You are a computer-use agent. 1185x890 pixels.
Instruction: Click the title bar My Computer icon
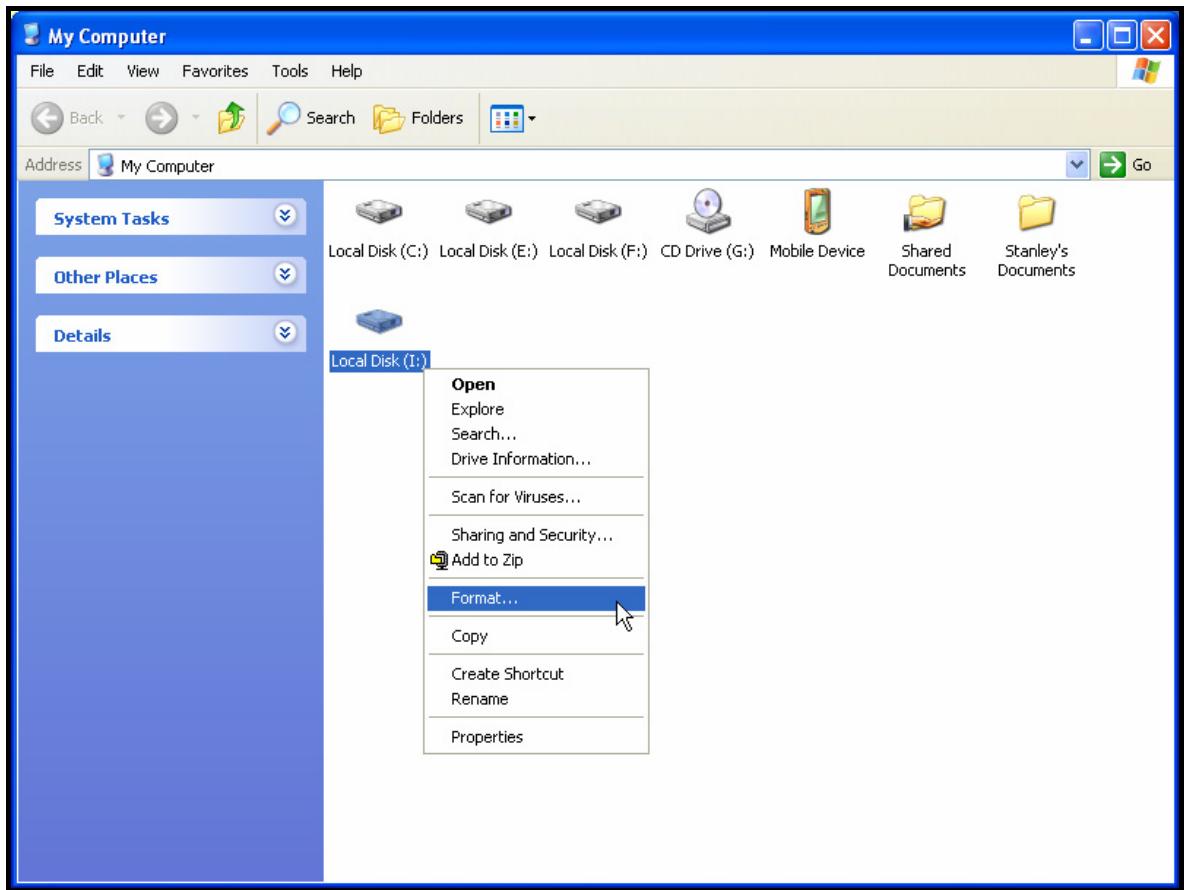31,35
